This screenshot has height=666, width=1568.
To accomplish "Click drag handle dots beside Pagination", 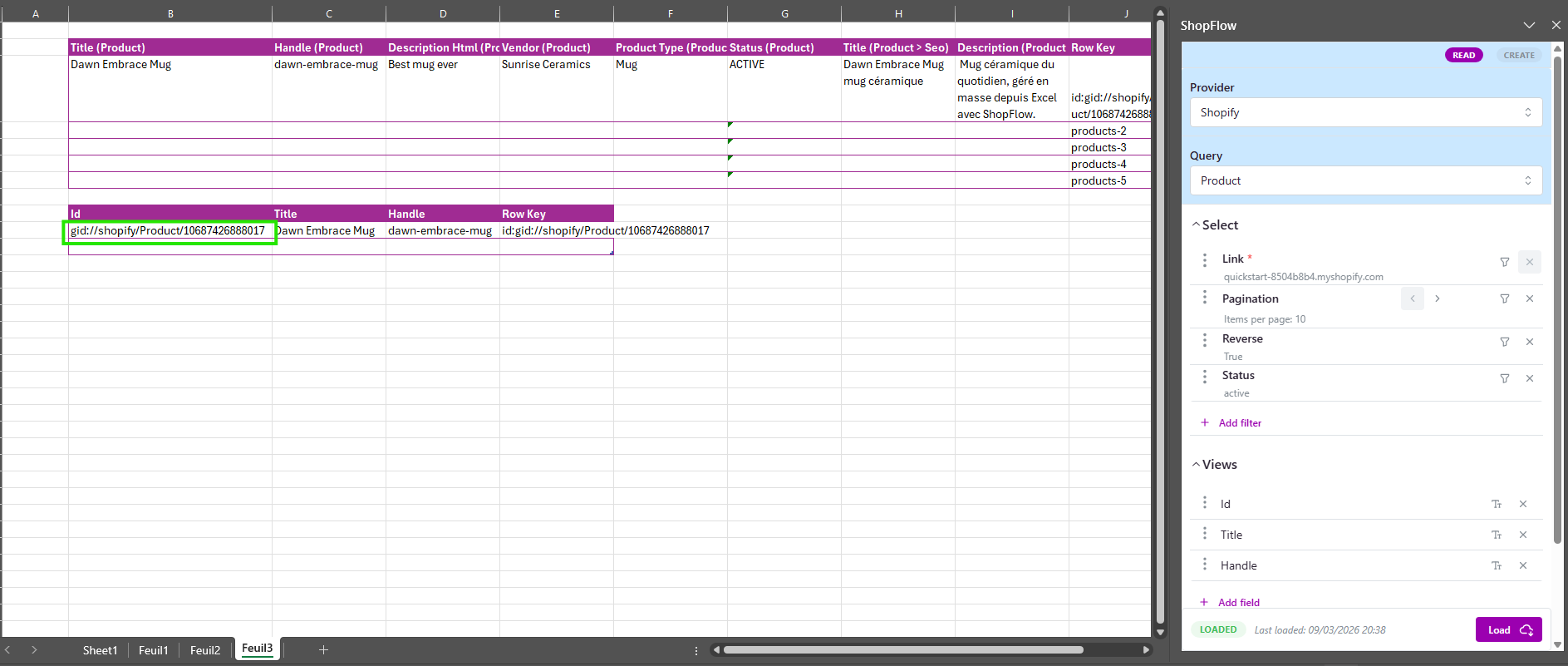I will pos(1204,298).
